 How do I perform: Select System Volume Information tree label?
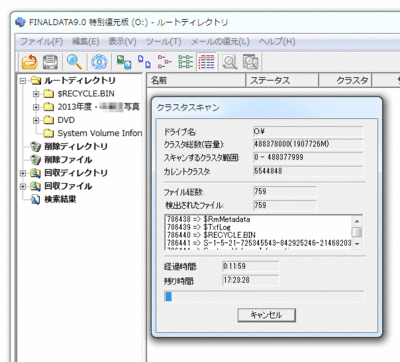coord(100,133)
